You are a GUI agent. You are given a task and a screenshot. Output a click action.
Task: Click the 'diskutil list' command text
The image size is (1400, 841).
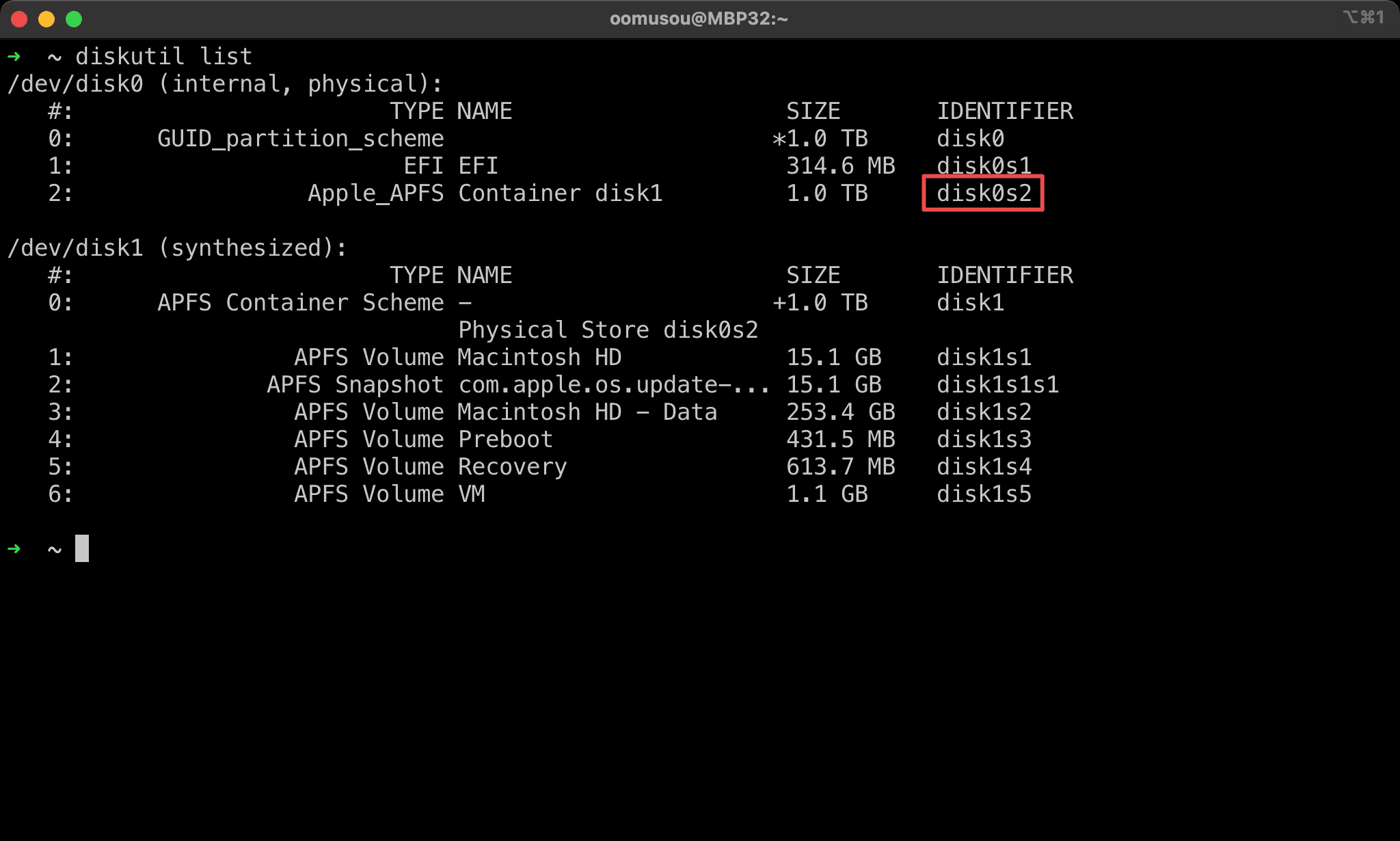164,56
